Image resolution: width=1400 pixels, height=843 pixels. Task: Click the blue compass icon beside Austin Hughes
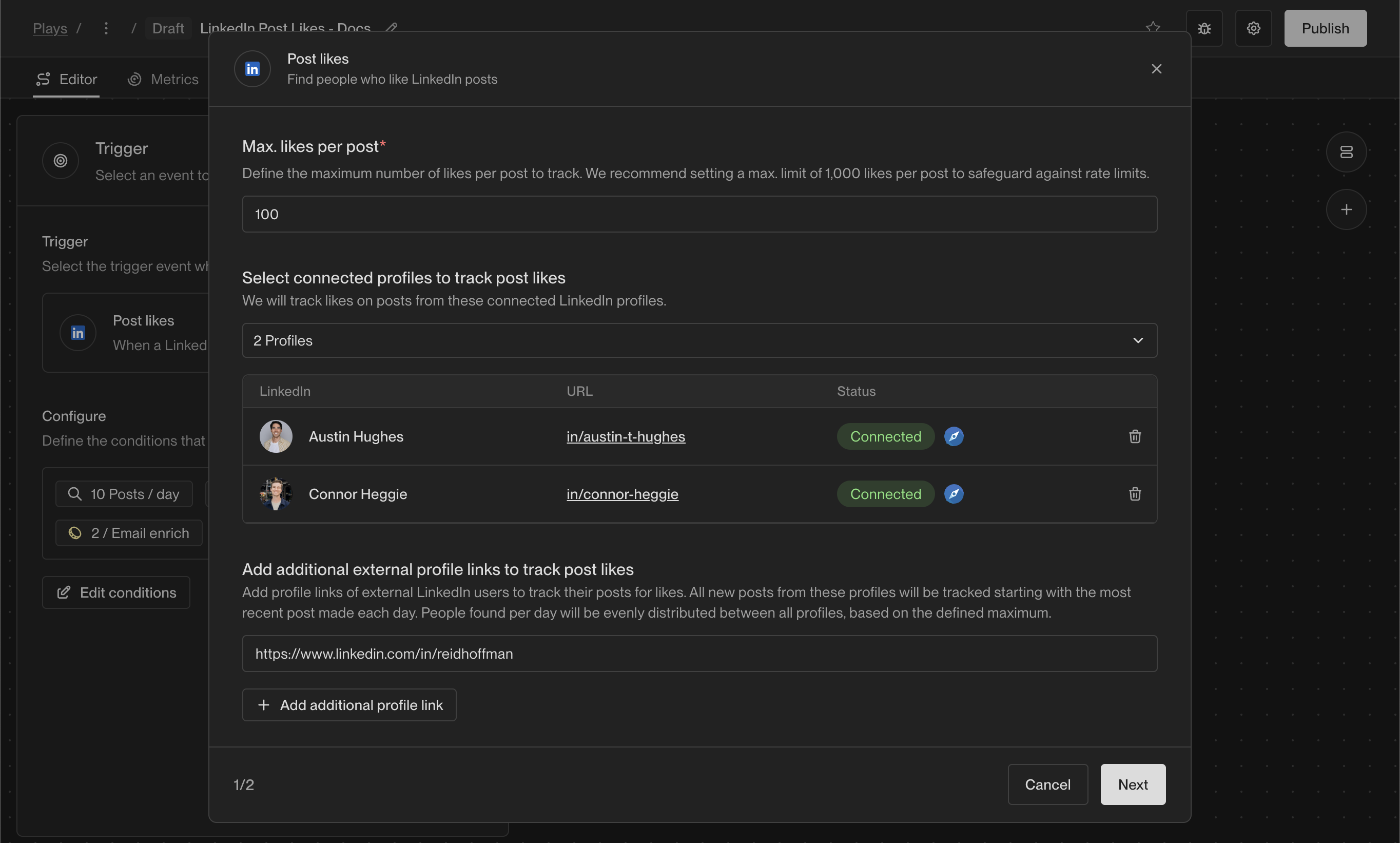tap(953, 436)
